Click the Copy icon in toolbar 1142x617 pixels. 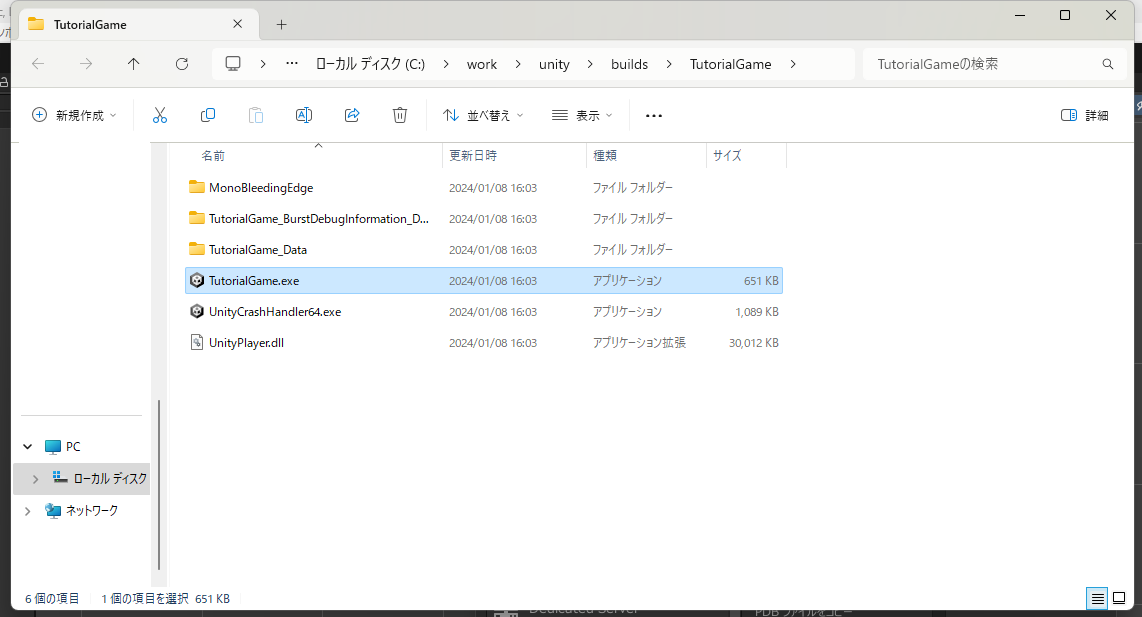(208, 115)
